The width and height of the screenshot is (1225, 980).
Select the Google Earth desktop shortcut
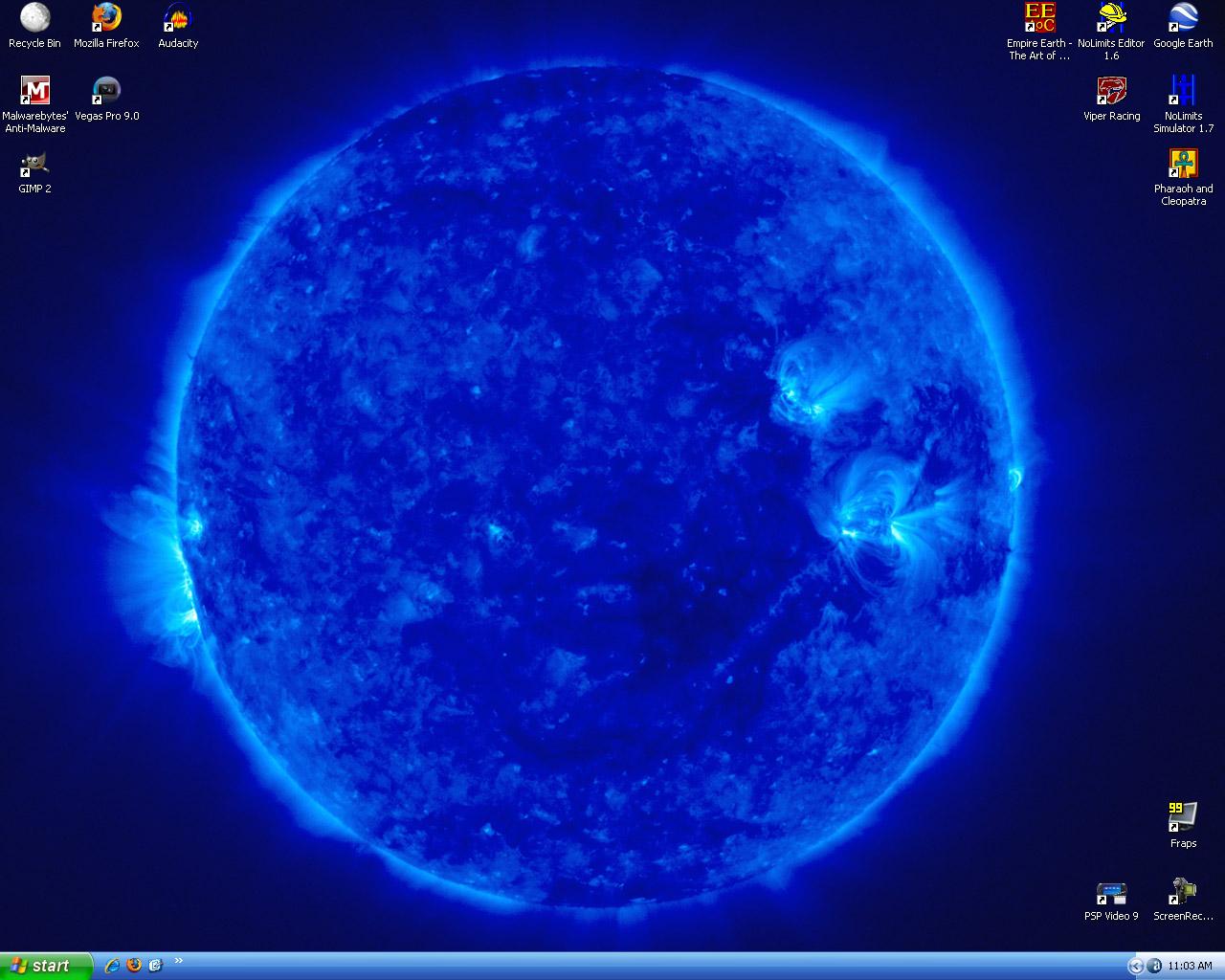click(x=1183, y=26)
